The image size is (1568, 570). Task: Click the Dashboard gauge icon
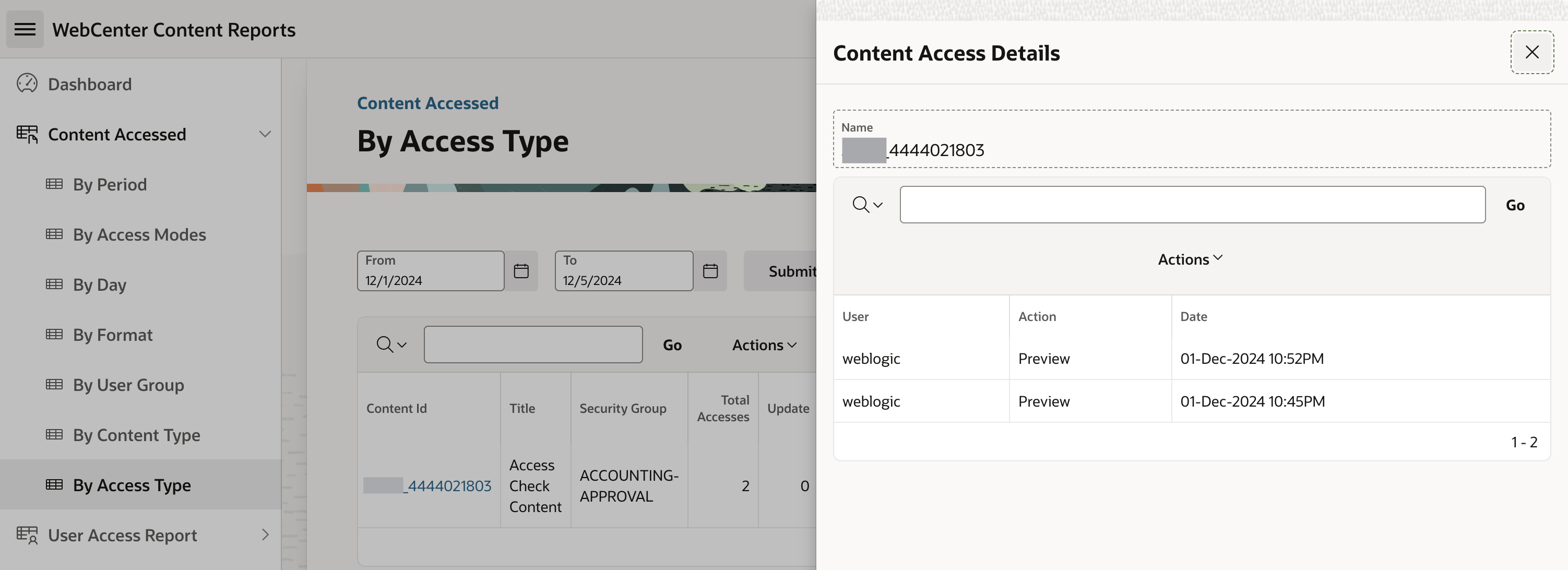tap(27, 84)
